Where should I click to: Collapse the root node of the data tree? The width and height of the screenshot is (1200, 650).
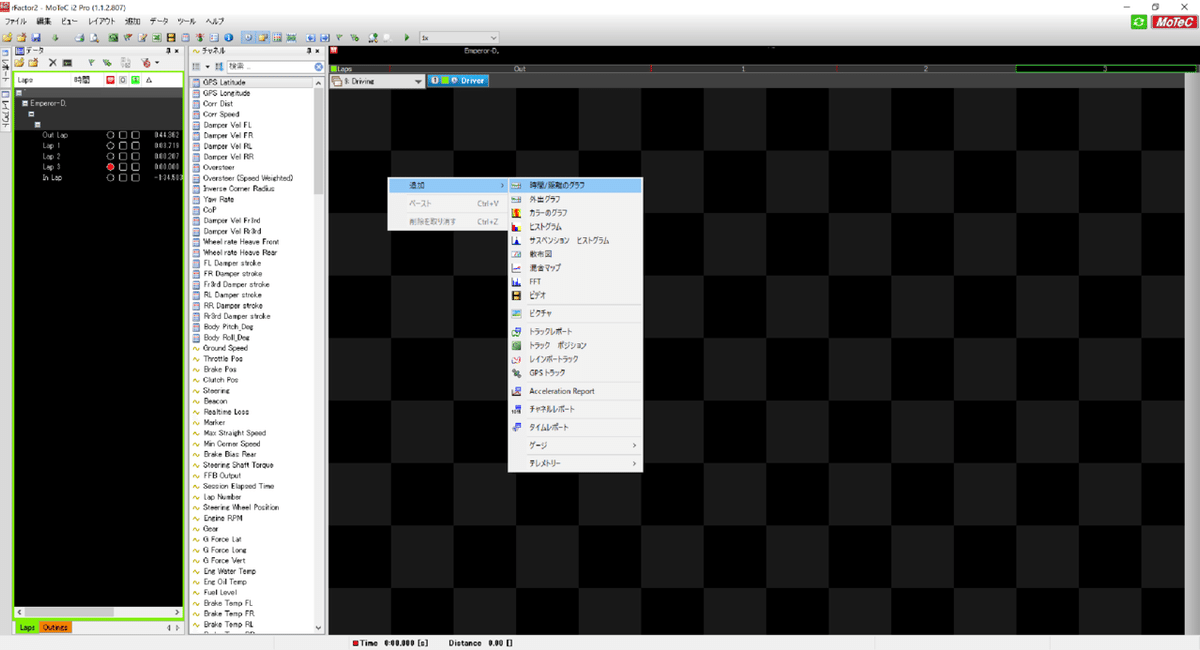tap(18, 93)
